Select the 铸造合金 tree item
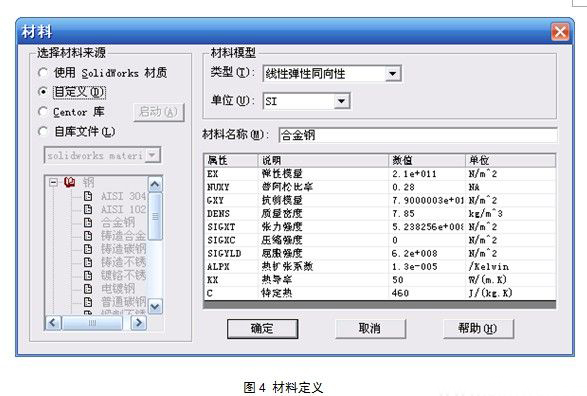This screenshot has height=396, width=587. pyautogui.click(x=123, y=236)
